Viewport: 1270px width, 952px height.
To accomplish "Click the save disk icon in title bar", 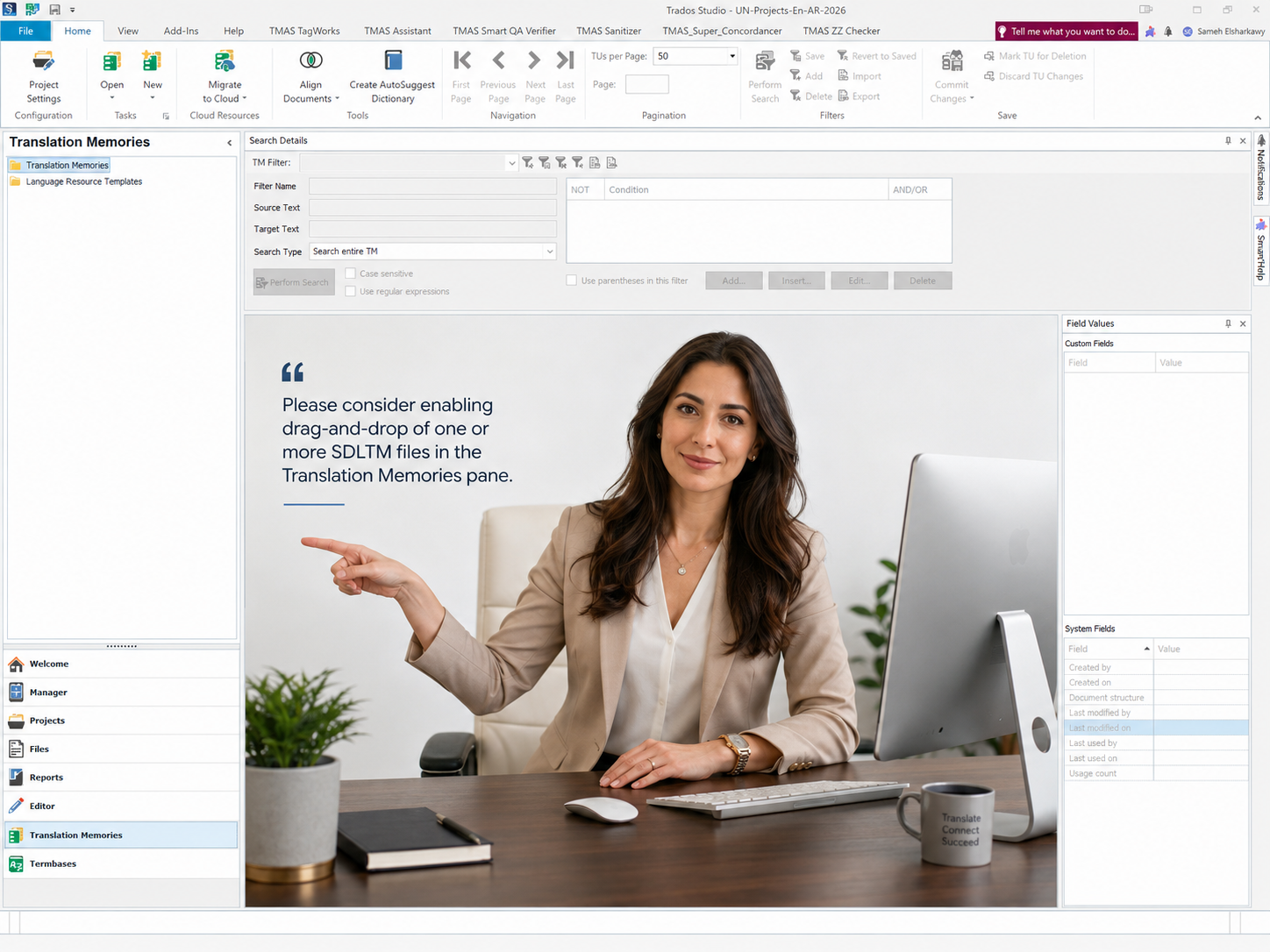I will pos(54,10).
